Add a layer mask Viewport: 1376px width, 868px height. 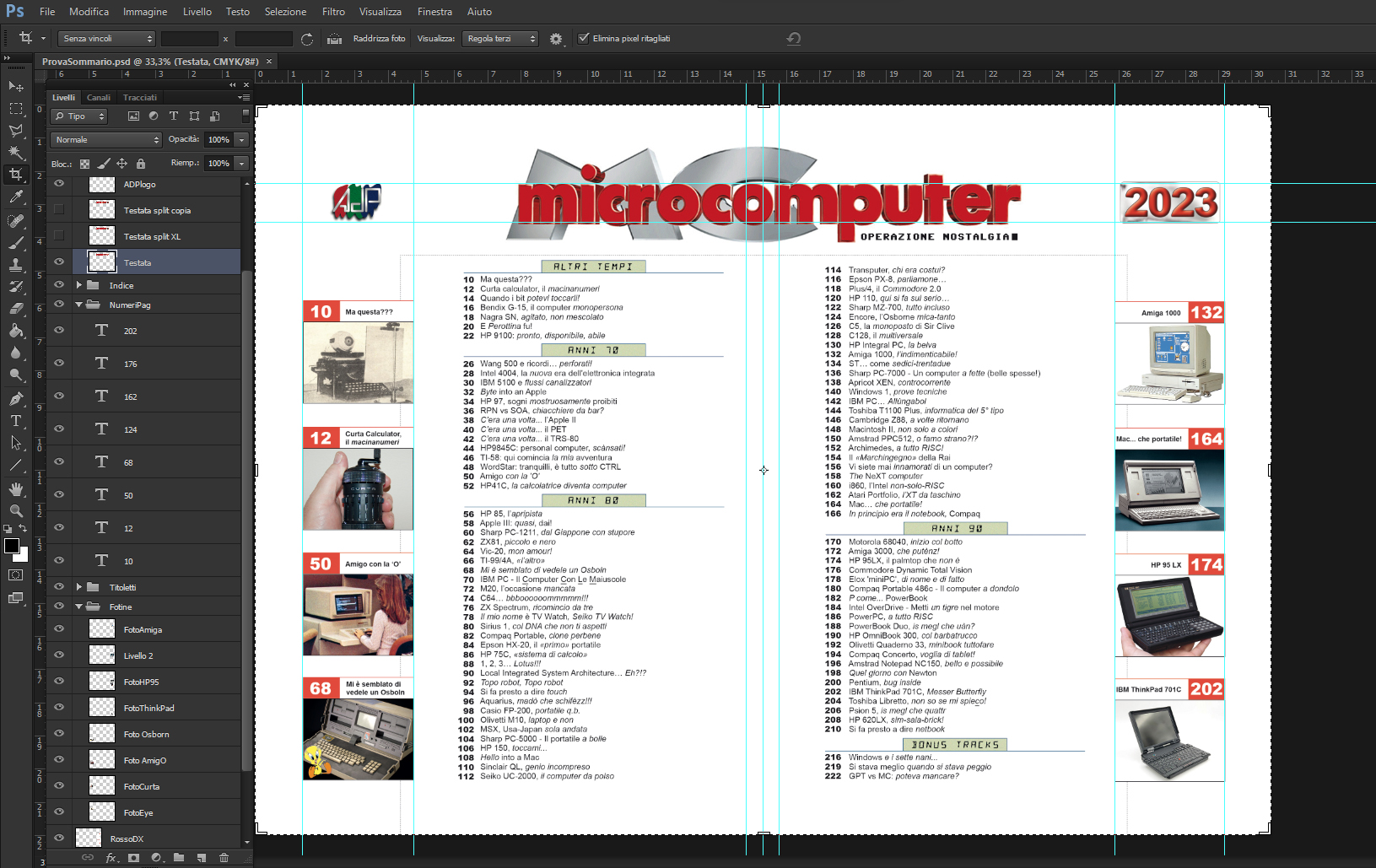133,858
